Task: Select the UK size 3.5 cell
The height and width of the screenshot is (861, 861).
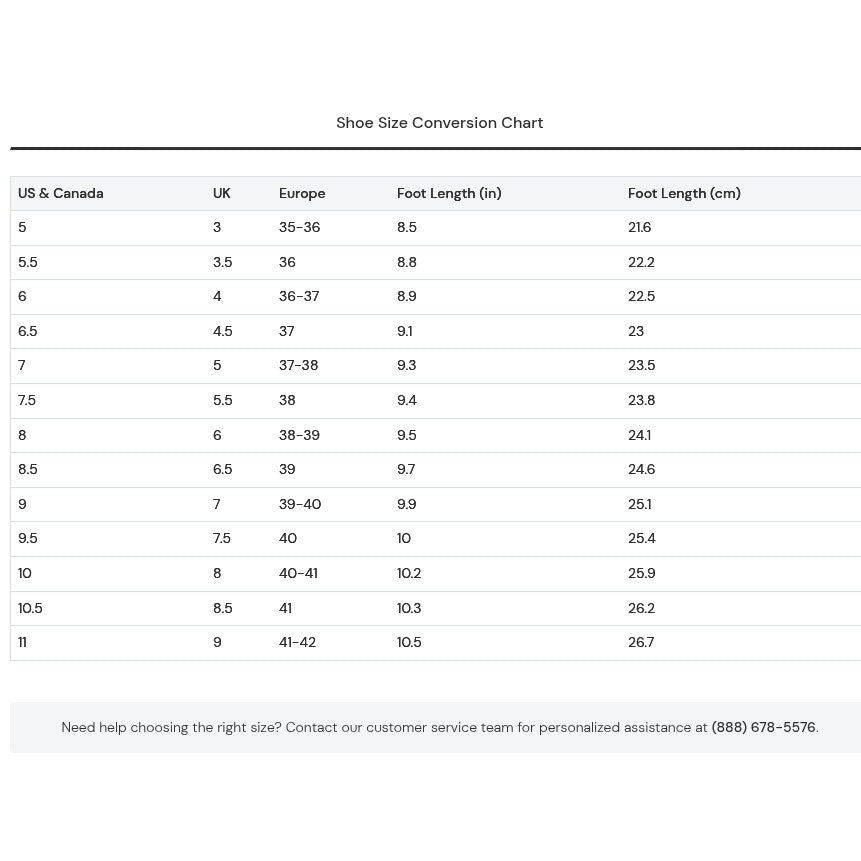Action: pos(222,262)
